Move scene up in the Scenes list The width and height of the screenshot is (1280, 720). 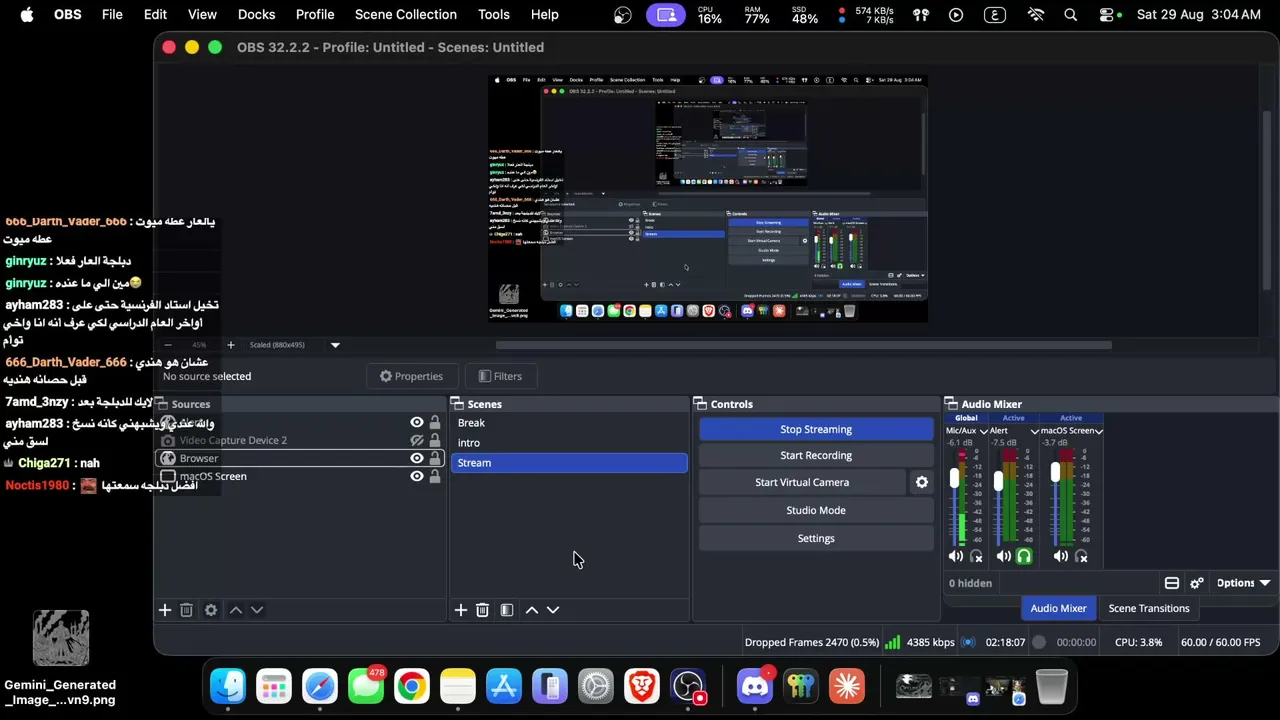[532, 610]
